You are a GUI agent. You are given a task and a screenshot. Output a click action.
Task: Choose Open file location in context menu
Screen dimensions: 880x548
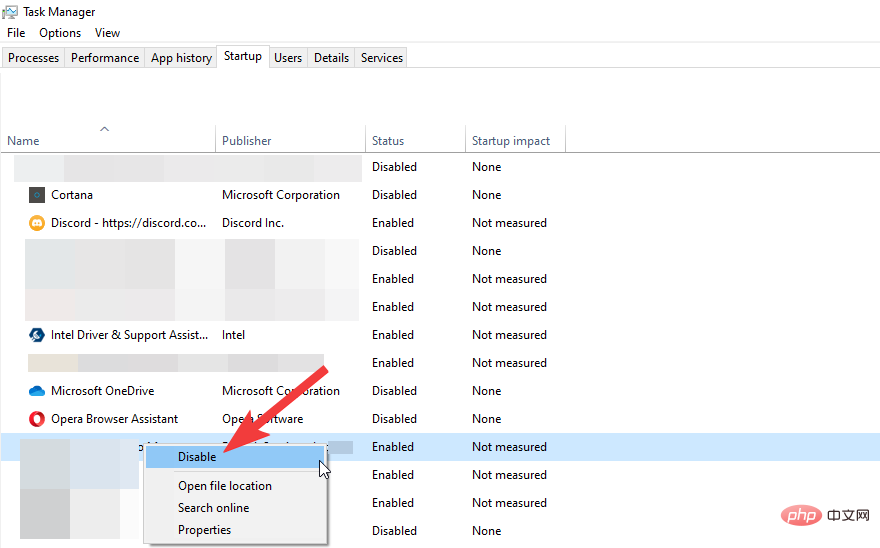click(x=225, y=486)
